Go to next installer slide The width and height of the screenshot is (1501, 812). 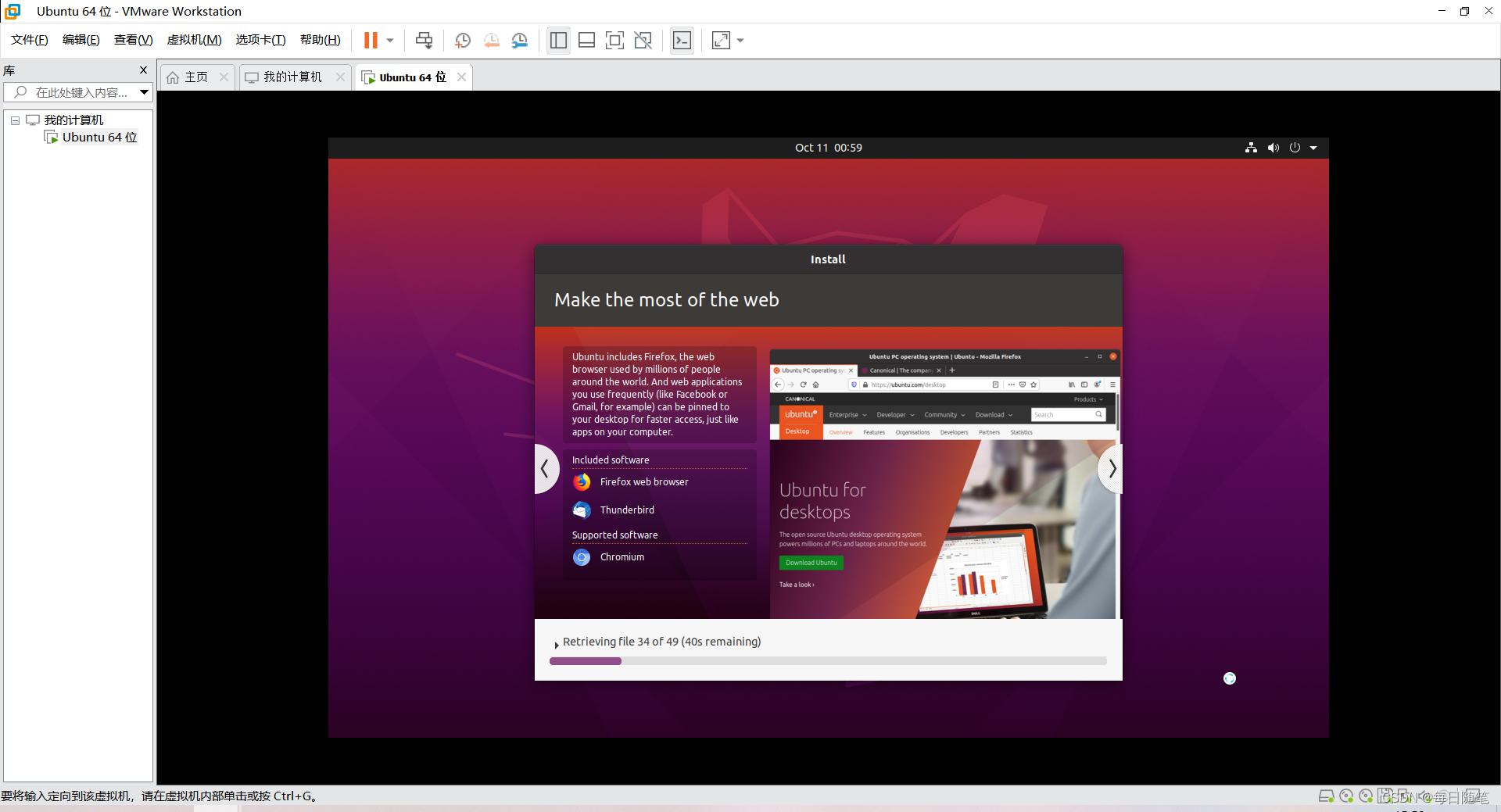coord(1111,469)
